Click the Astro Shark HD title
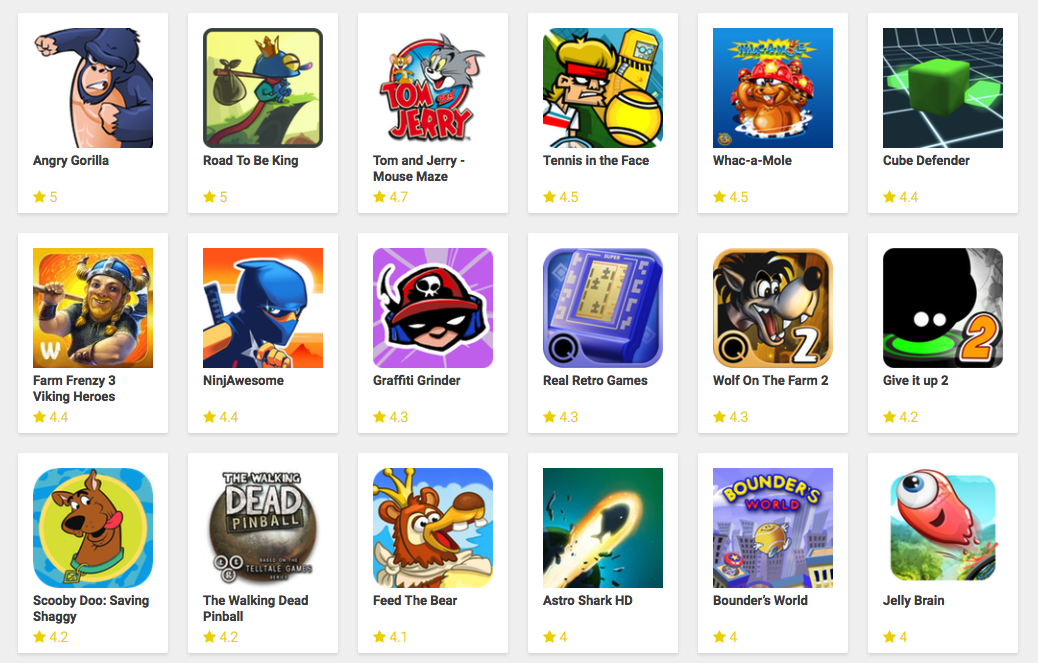This screenshot has width=1038, height=663. [588, 600]
